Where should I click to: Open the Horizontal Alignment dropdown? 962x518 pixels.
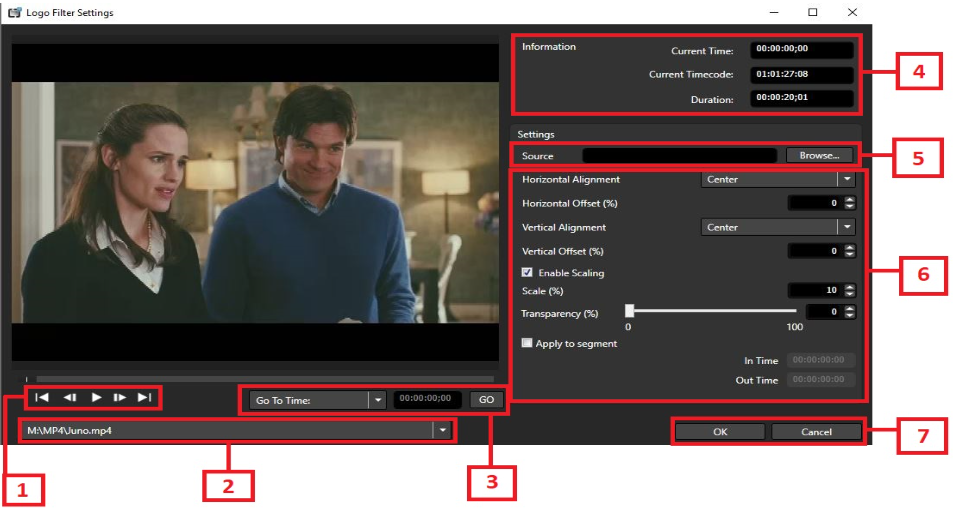(847, 179)
